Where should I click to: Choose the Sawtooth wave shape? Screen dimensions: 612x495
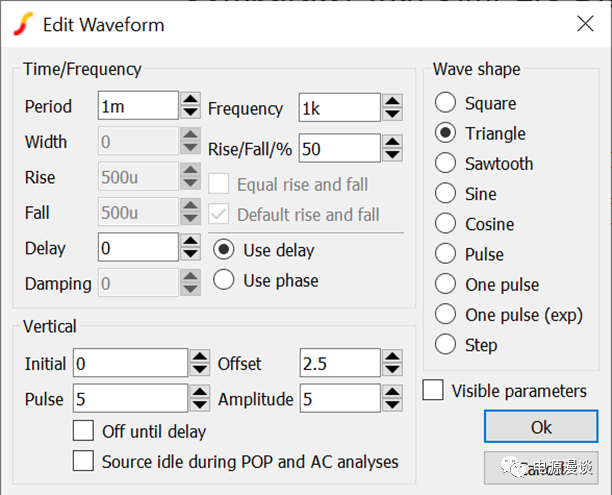(x=446, y=163)
